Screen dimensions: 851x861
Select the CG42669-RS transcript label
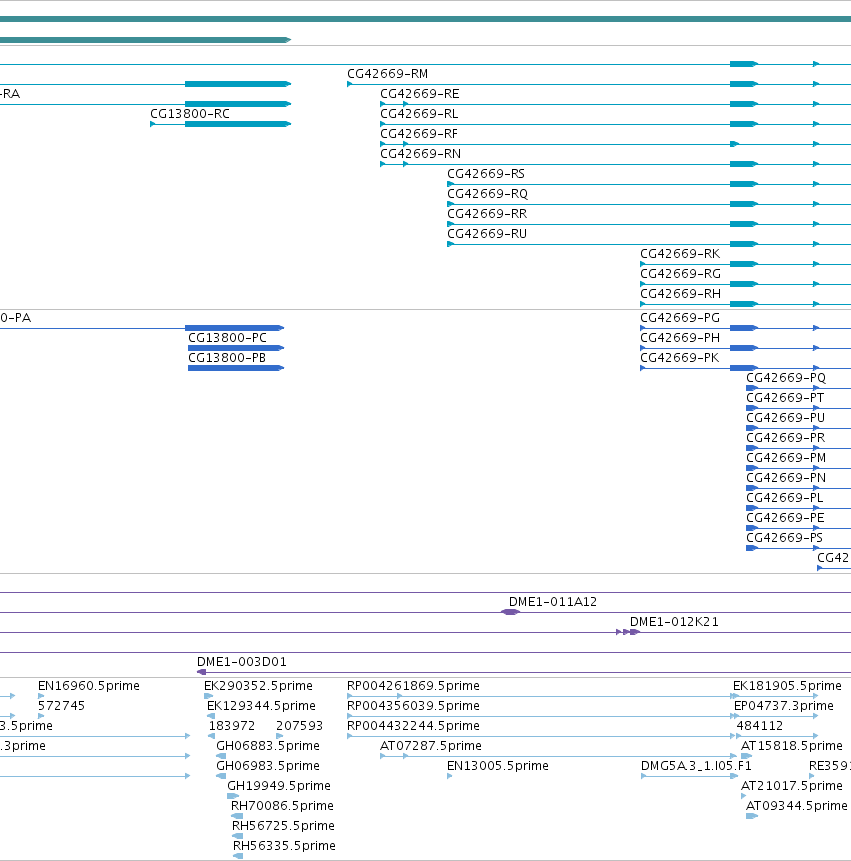(485, 174)
